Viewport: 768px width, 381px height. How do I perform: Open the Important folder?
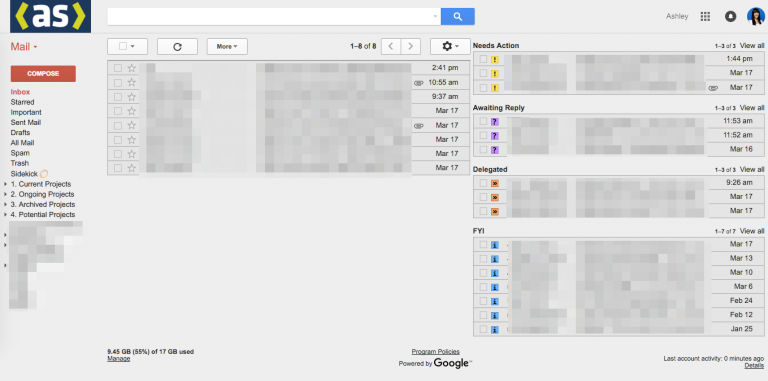26,113
